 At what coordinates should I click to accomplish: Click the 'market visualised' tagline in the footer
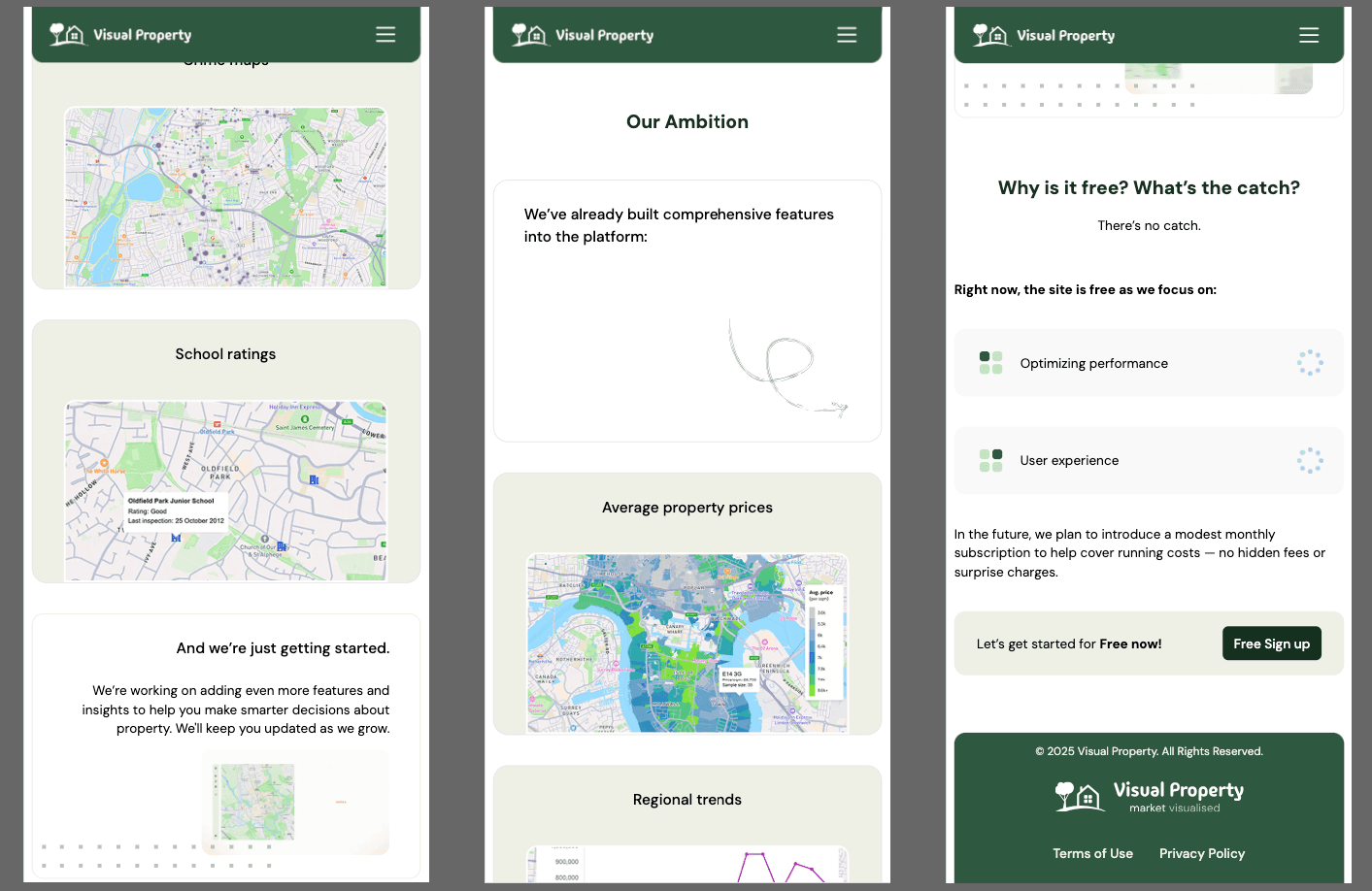coord(1175,808)
